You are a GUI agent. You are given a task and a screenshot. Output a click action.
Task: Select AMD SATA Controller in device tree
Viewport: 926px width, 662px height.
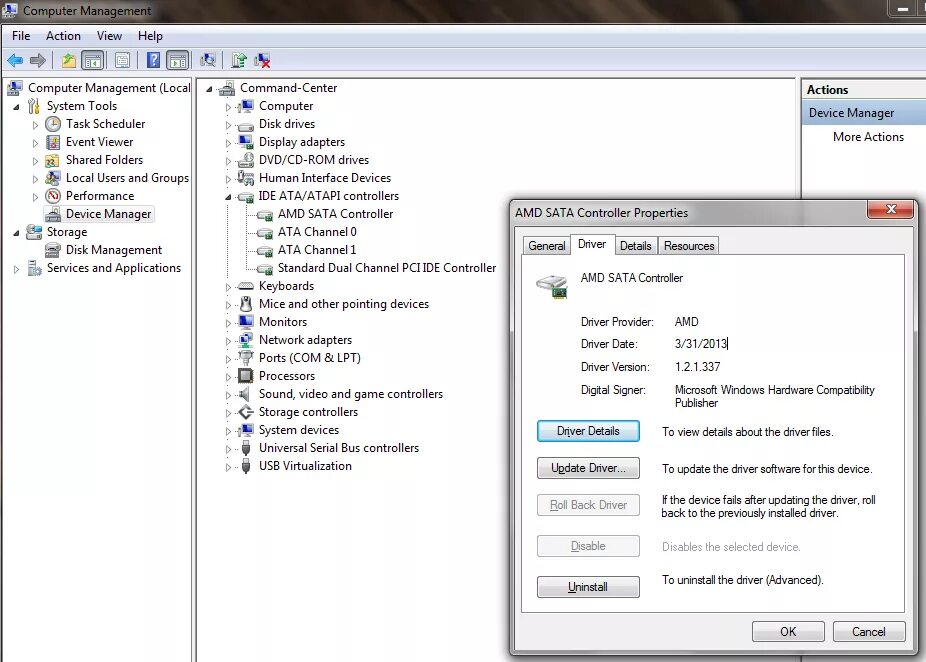335,214
